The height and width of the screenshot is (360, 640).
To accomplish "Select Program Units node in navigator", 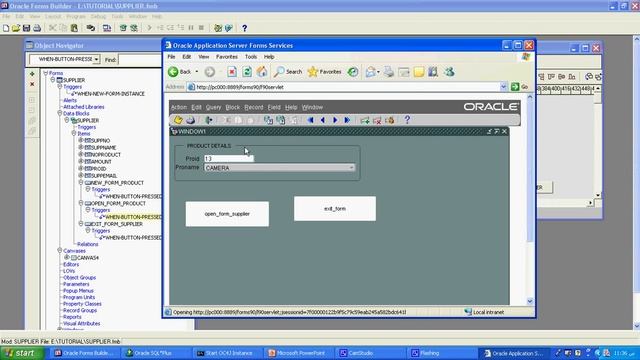I will tap(79, 297).
